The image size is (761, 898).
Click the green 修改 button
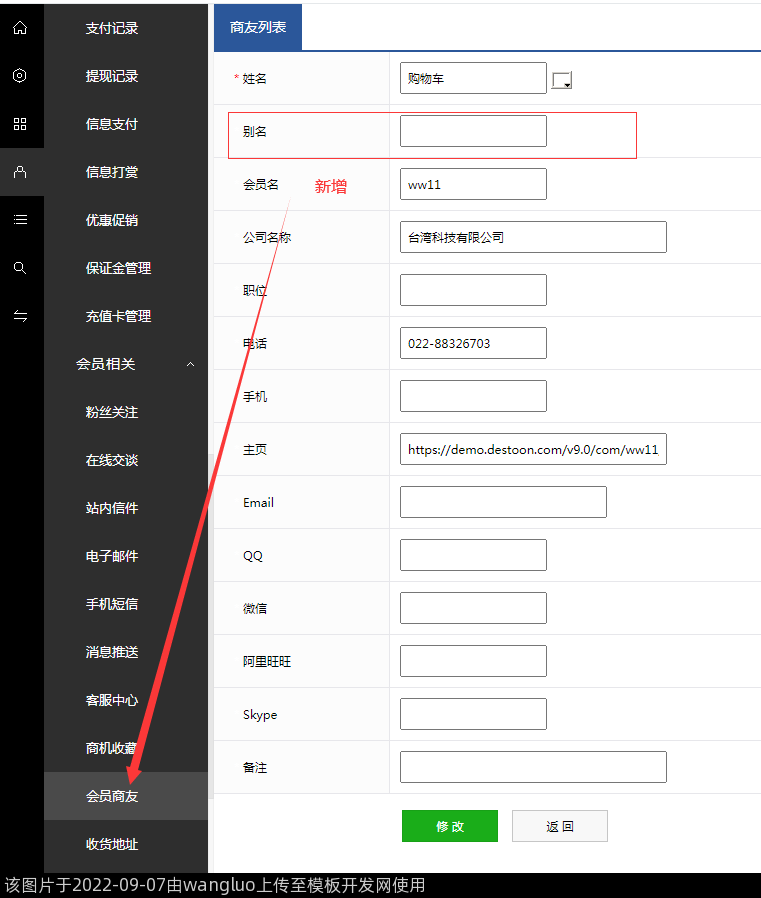pyautogui.click(x=449, y=826)
